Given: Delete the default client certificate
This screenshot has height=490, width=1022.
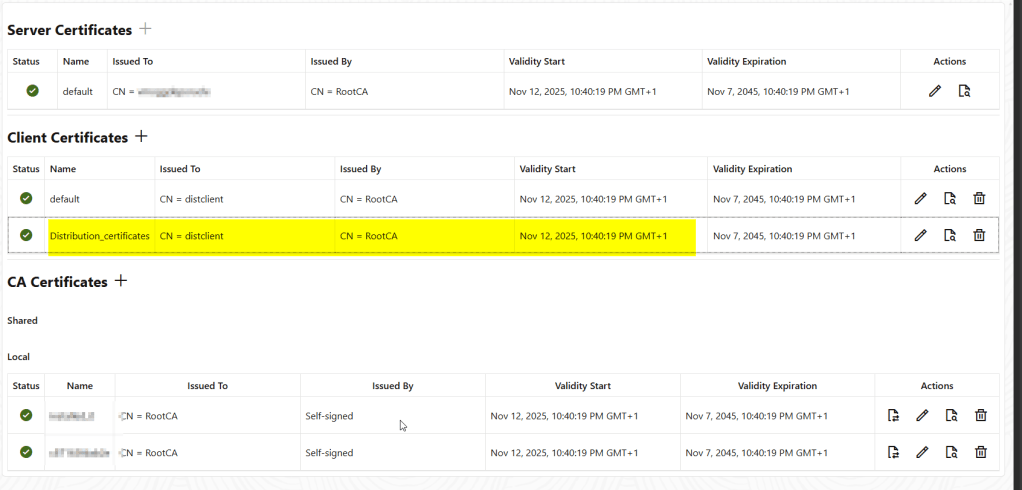Looking at the screenshot, I should point(979,198).
